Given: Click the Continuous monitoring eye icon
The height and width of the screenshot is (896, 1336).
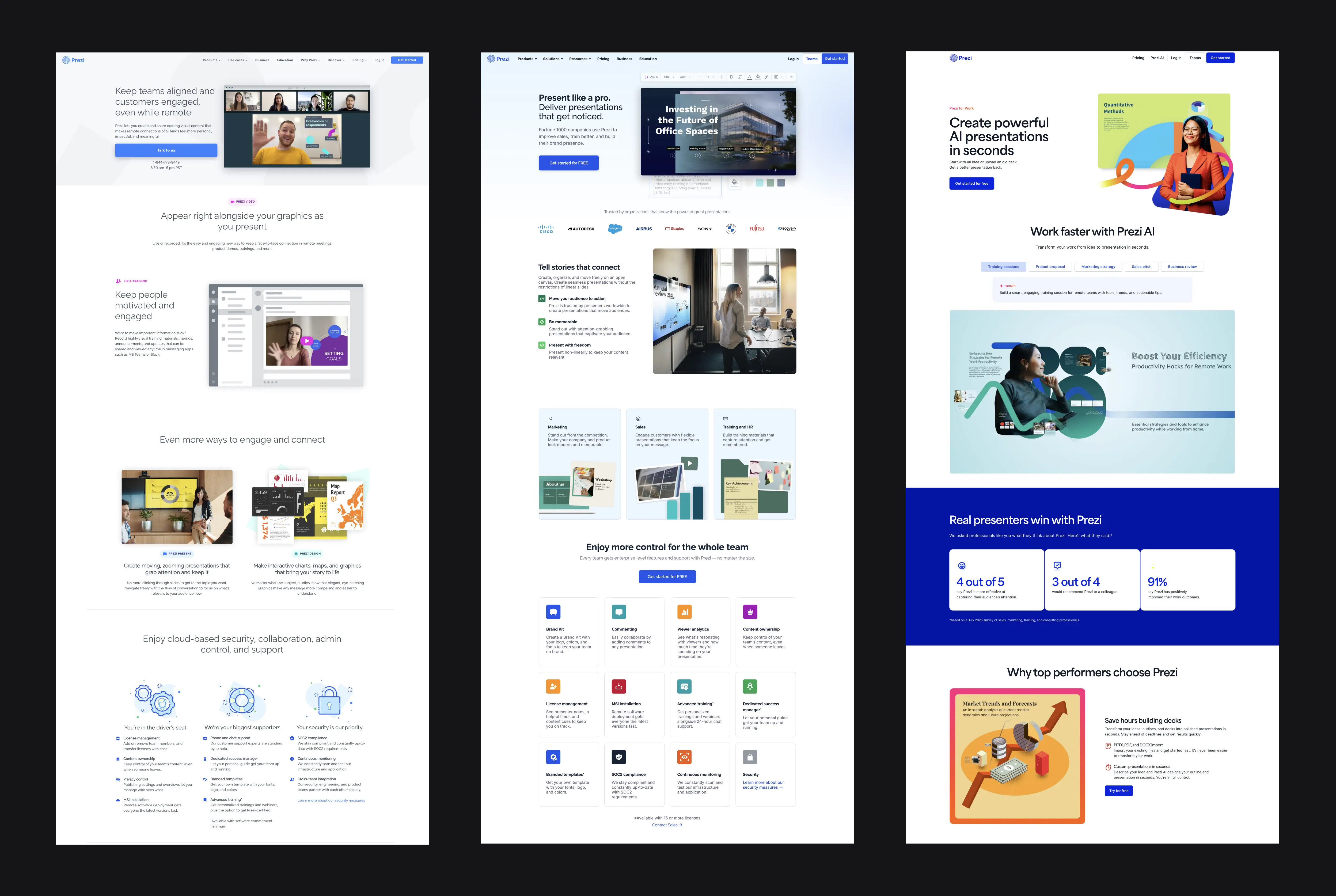Looking at the screenshot, I should coord(685,757).
